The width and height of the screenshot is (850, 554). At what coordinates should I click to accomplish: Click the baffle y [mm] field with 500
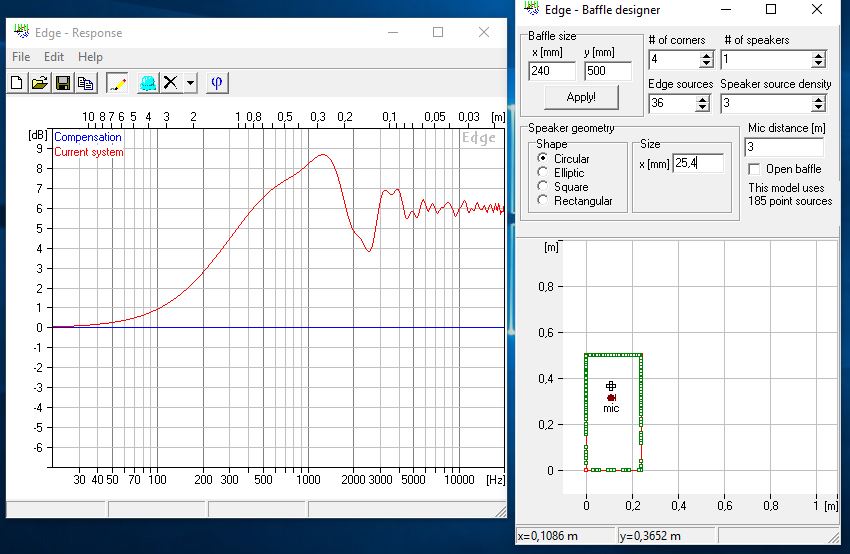coord(608,71)
